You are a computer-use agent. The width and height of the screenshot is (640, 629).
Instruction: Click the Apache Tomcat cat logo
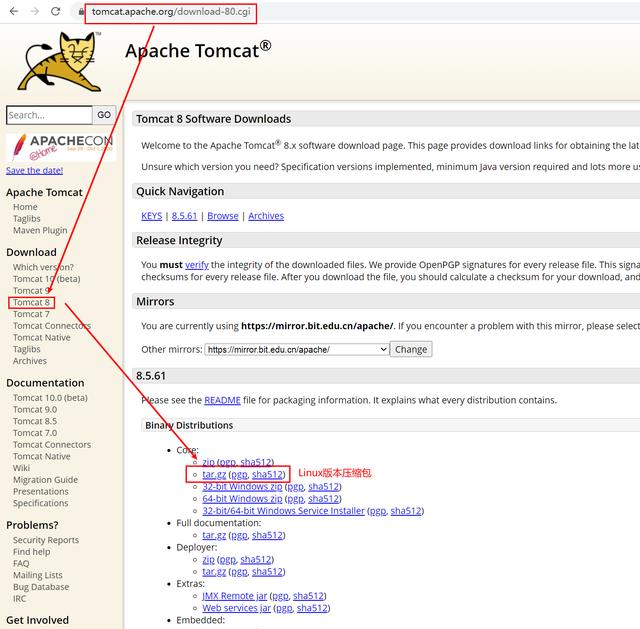pos(60,61)
